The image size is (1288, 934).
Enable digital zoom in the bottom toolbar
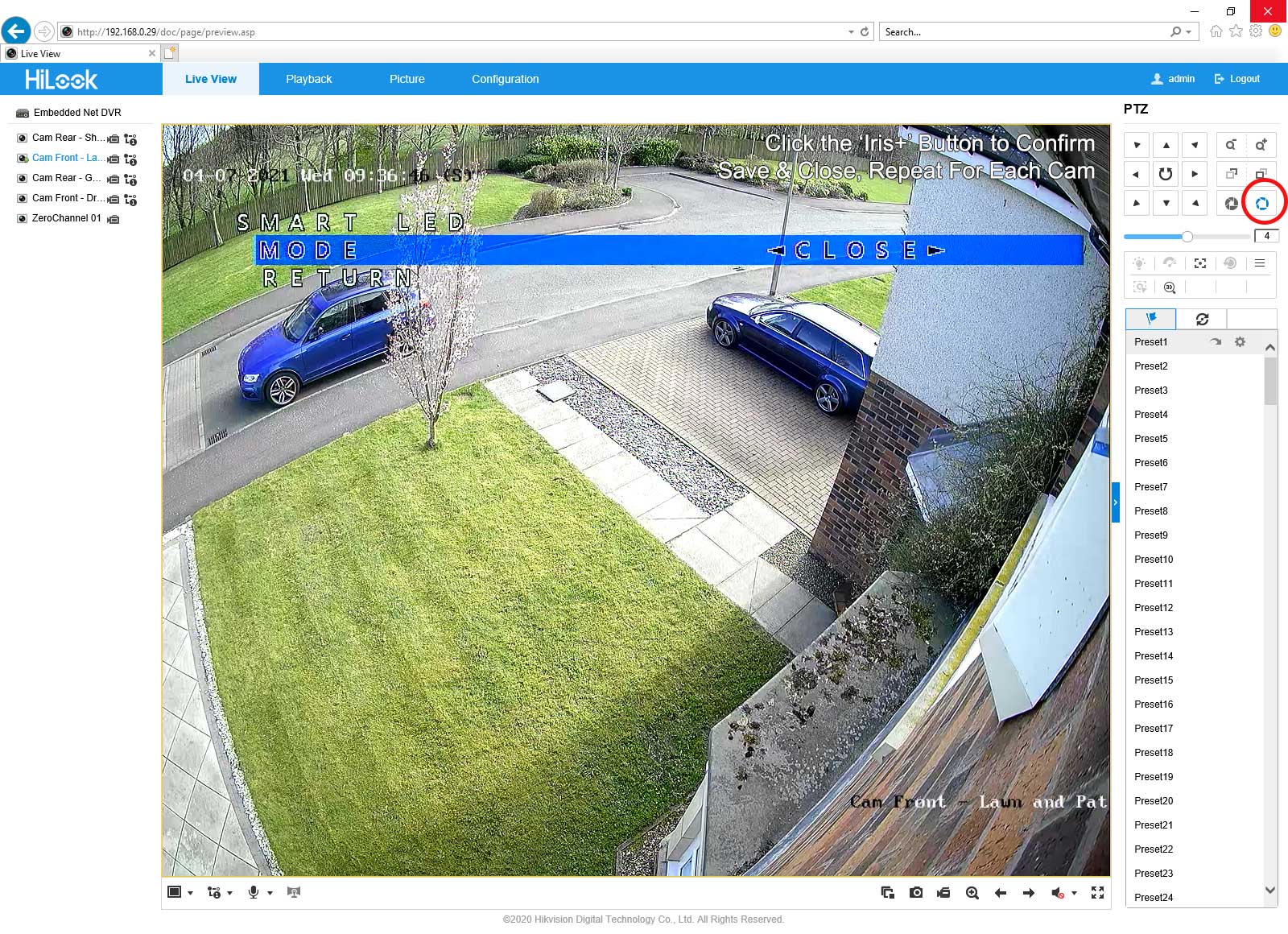(972, 892)
